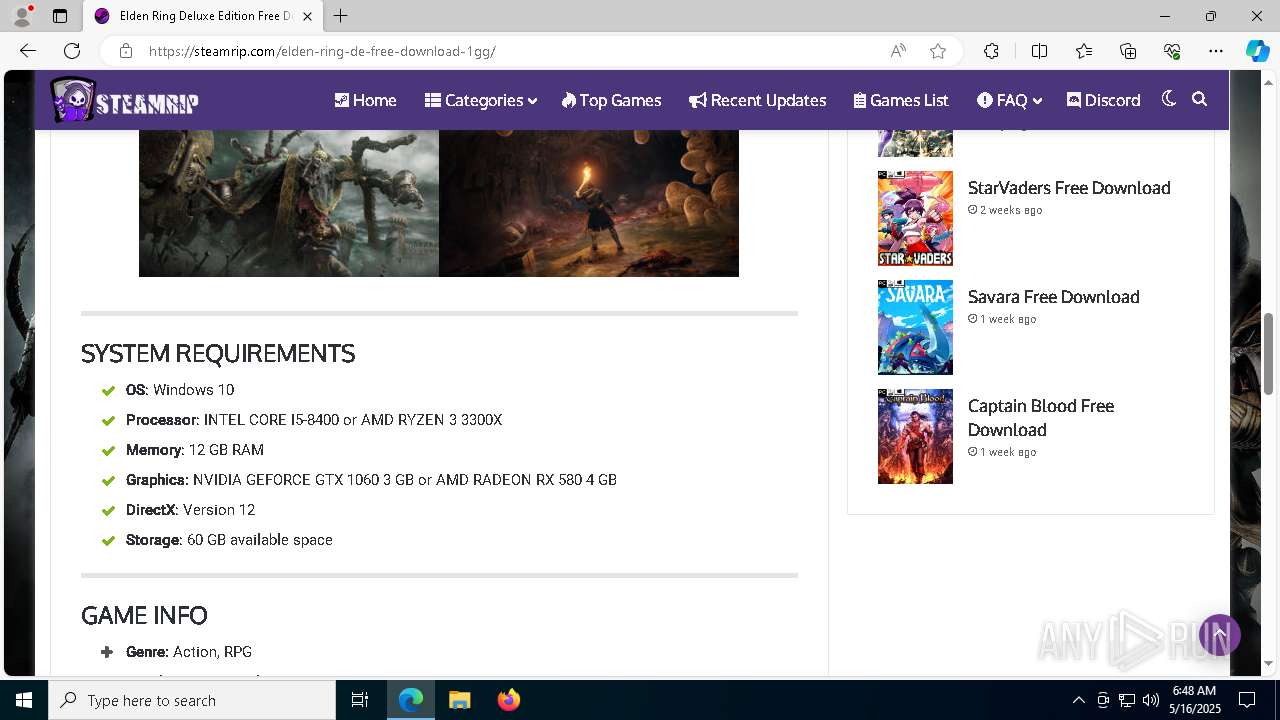Viewport: 1280px width, 720px height.
Task: Open Microsoft Edge on taskbar
Action: 411,700
